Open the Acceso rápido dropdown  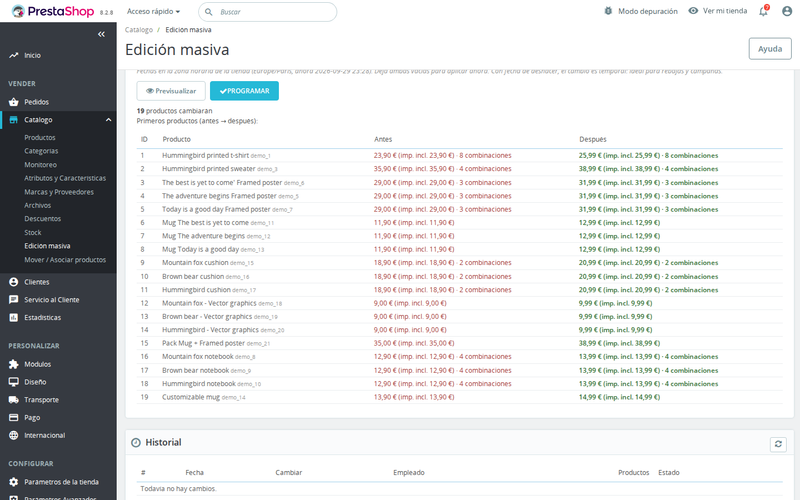pos(153,11)
